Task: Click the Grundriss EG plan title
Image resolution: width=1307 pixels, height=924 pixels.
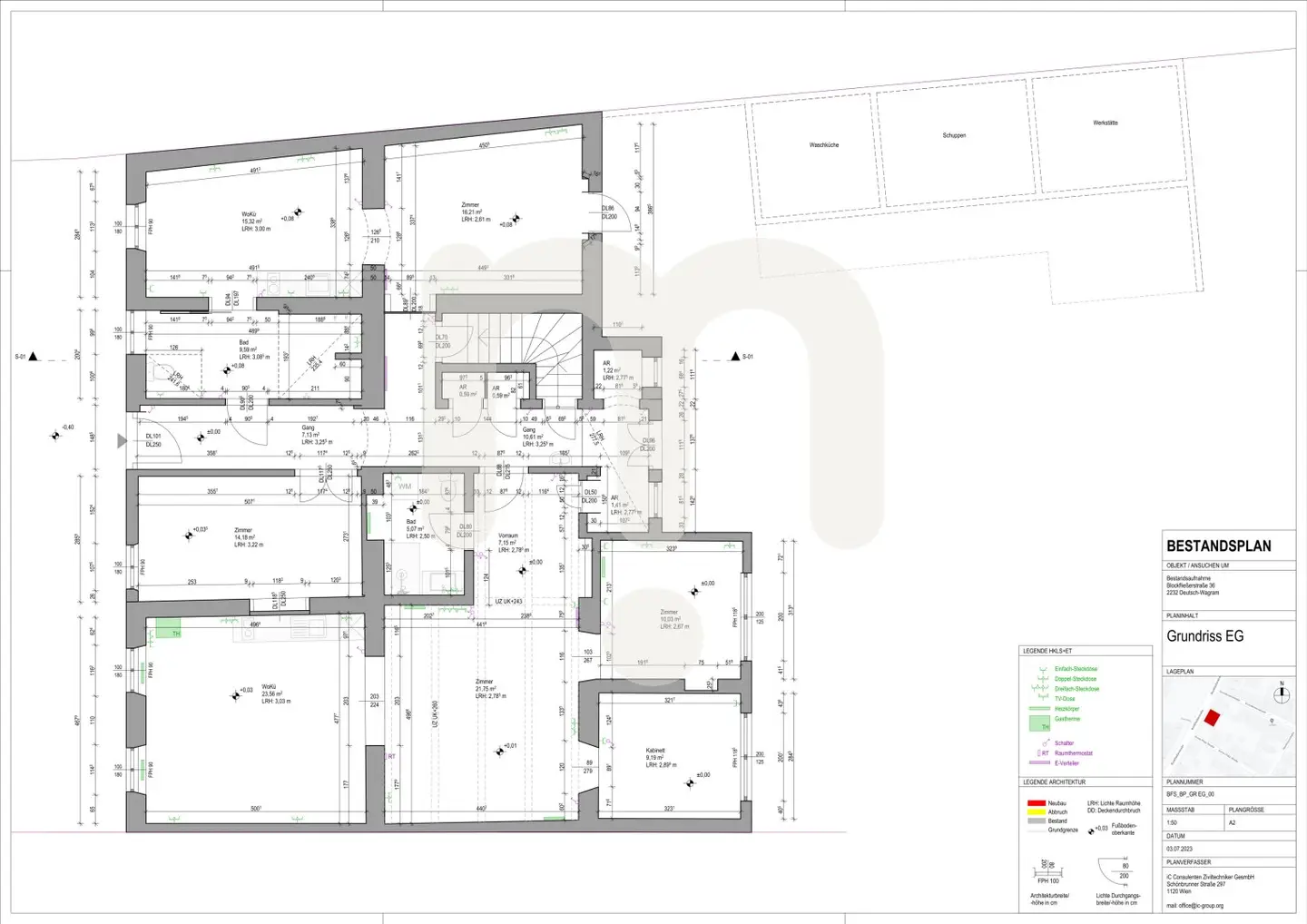Action: (x=1204, y=636)
